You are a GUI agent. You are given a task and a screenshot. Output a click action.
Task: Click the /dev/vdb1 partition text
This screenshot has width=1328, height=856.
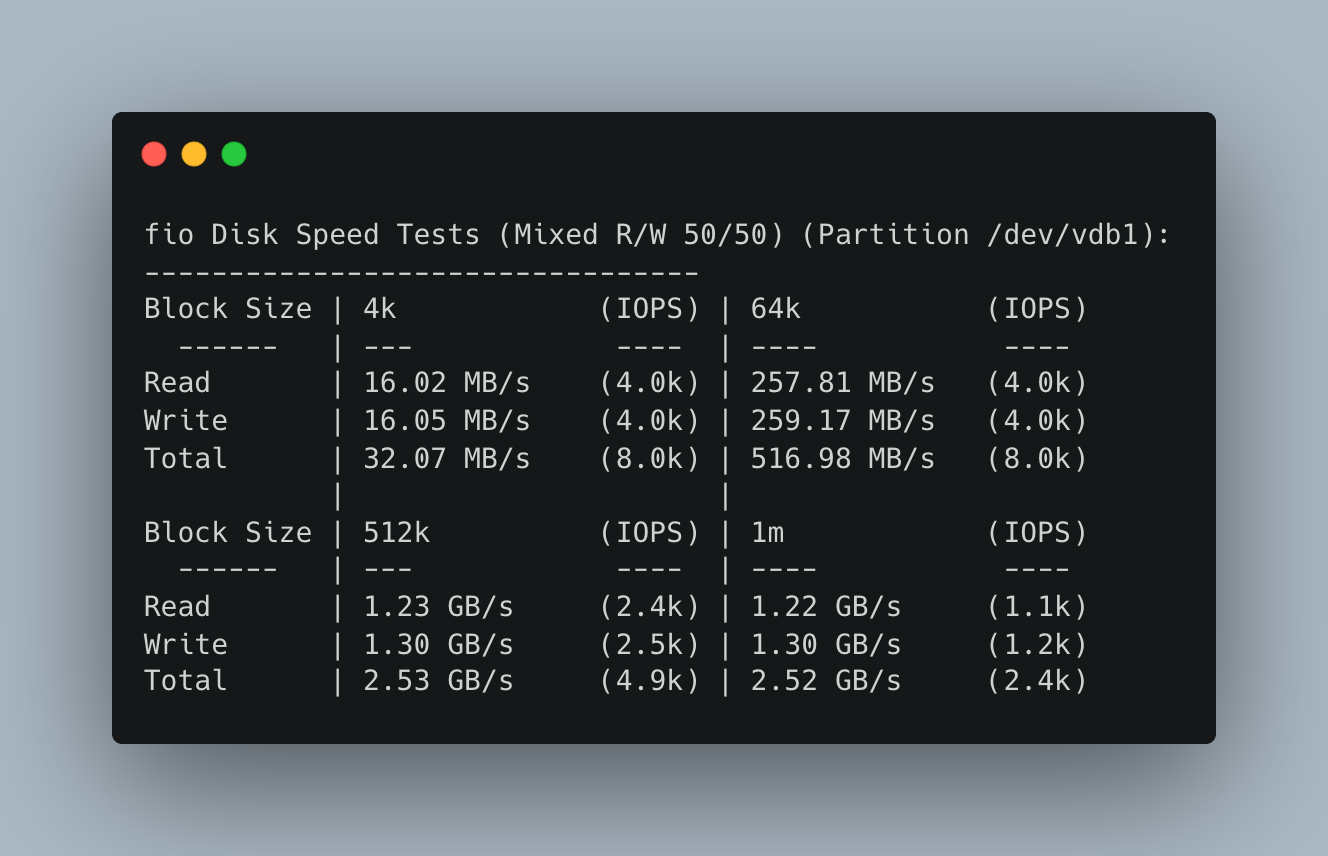[1062, 235]
